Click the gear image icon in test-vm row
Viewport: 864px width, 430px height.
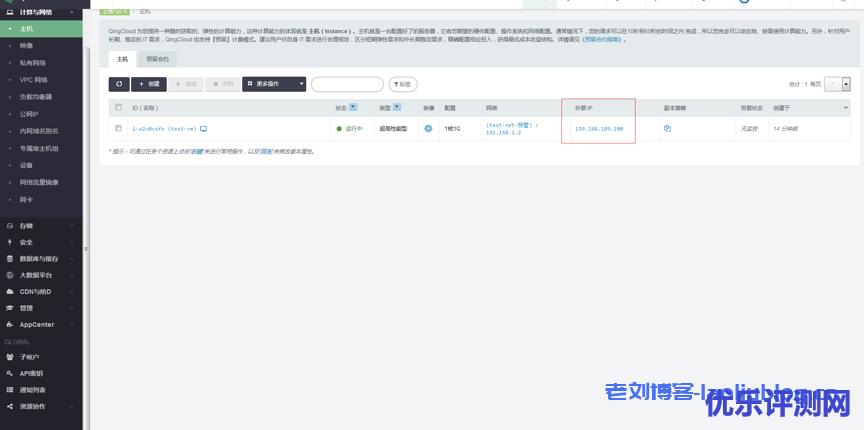pos(428,128)
